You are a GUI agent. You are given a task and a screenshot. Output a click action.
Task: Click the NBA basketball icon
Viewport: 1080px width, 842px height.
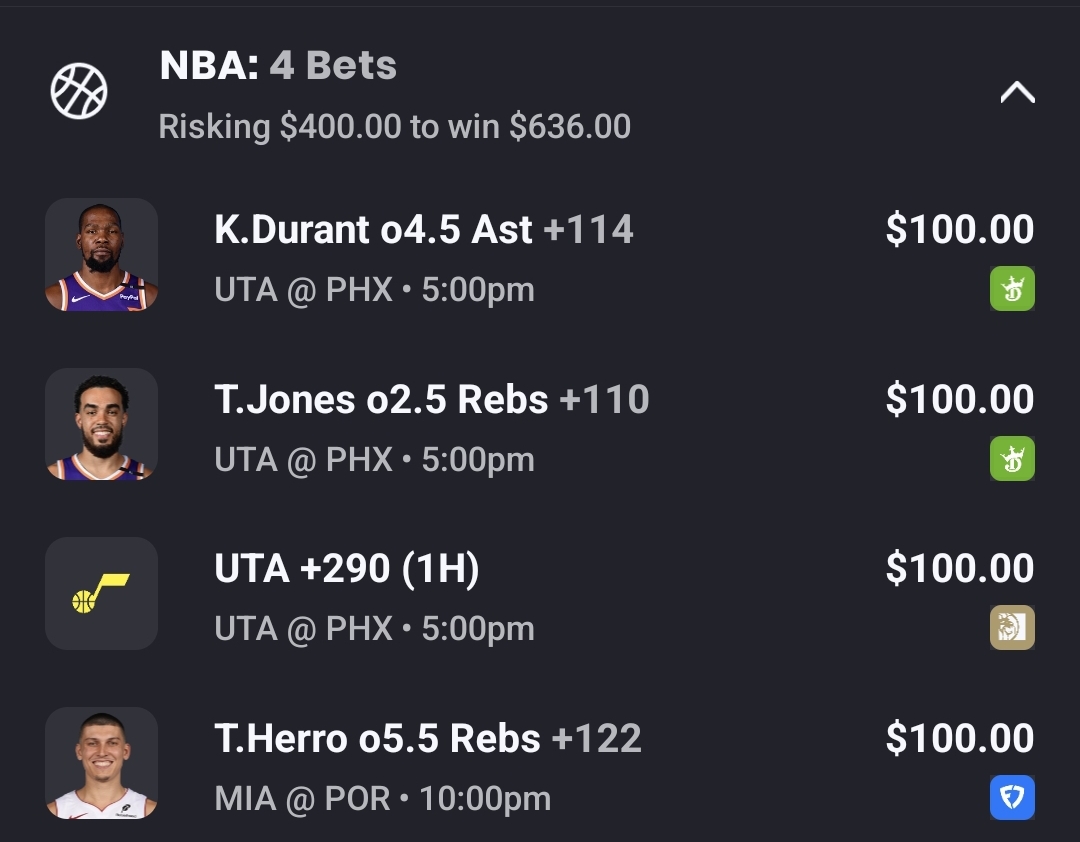pyautogui.click(x=79, y=92)
